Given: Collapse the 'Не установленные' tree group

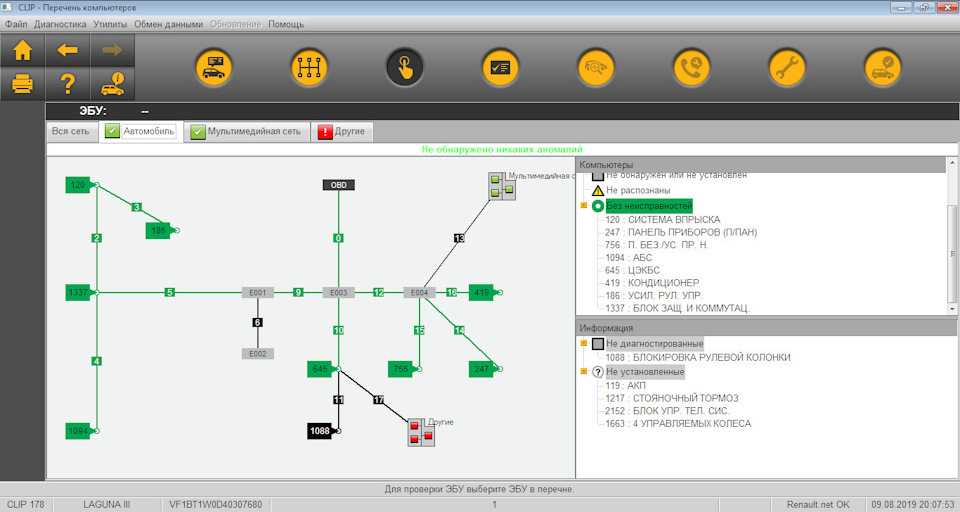Looking at the screenshot, I should pos(584,372).
